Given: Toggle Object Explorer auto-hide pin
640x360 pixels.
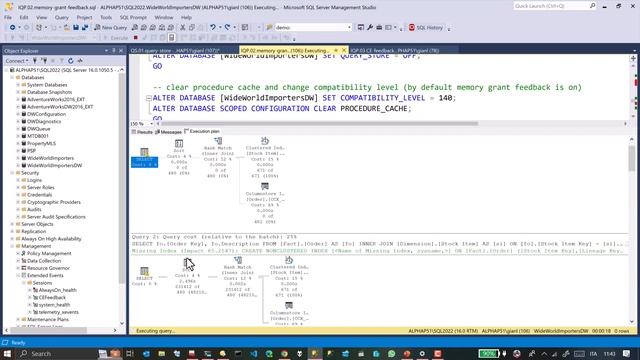Looking at the screenshot, I should [114, 51].
